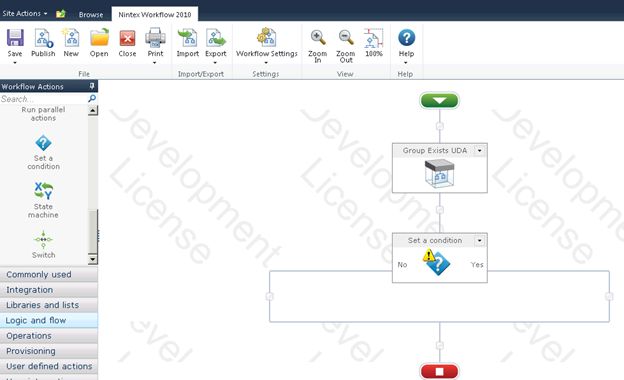Image resolution: width=624 pixels, height=380 pixels.
Task: Open the Site Actions menu
Action: coord(25,14)
